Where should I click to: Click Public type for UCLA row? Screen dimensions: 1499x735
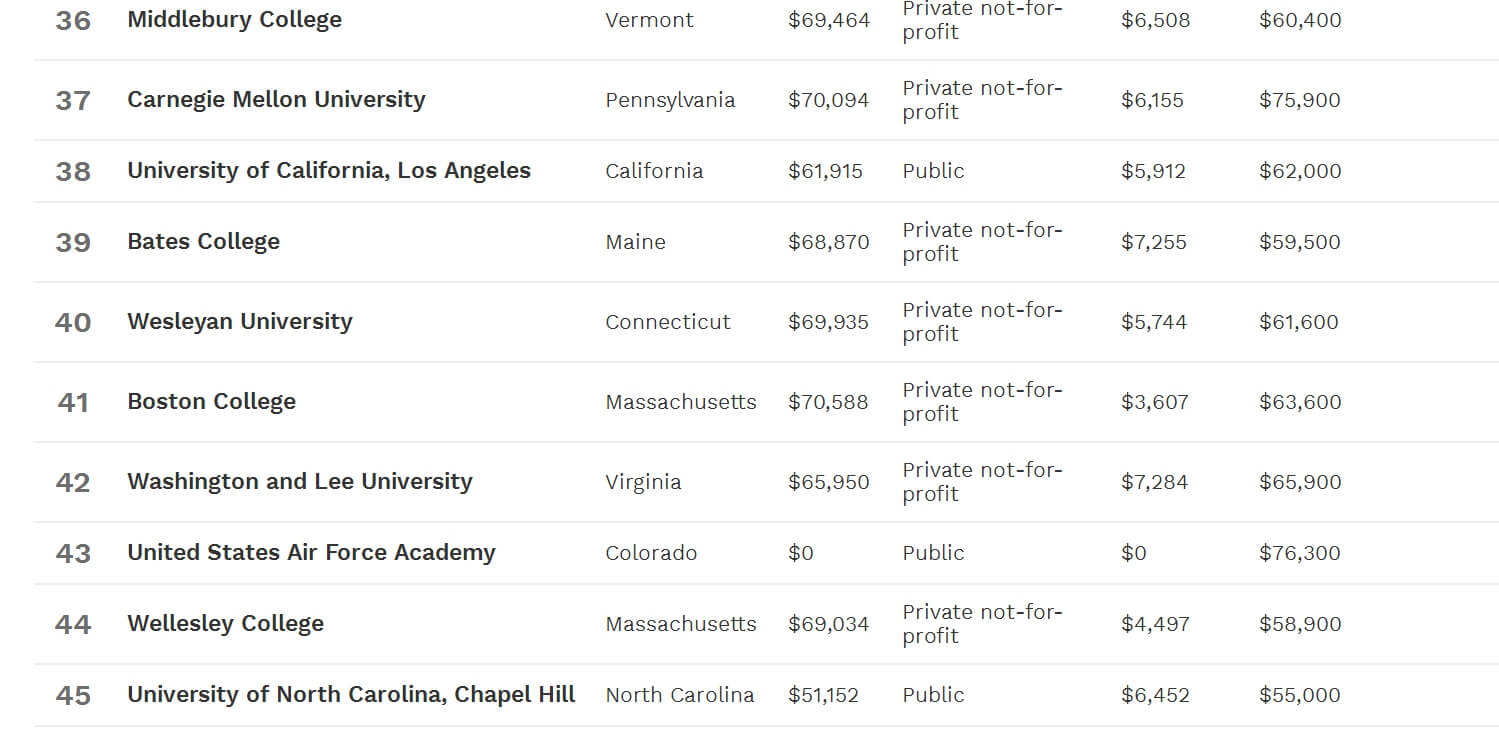pos(934,171)
